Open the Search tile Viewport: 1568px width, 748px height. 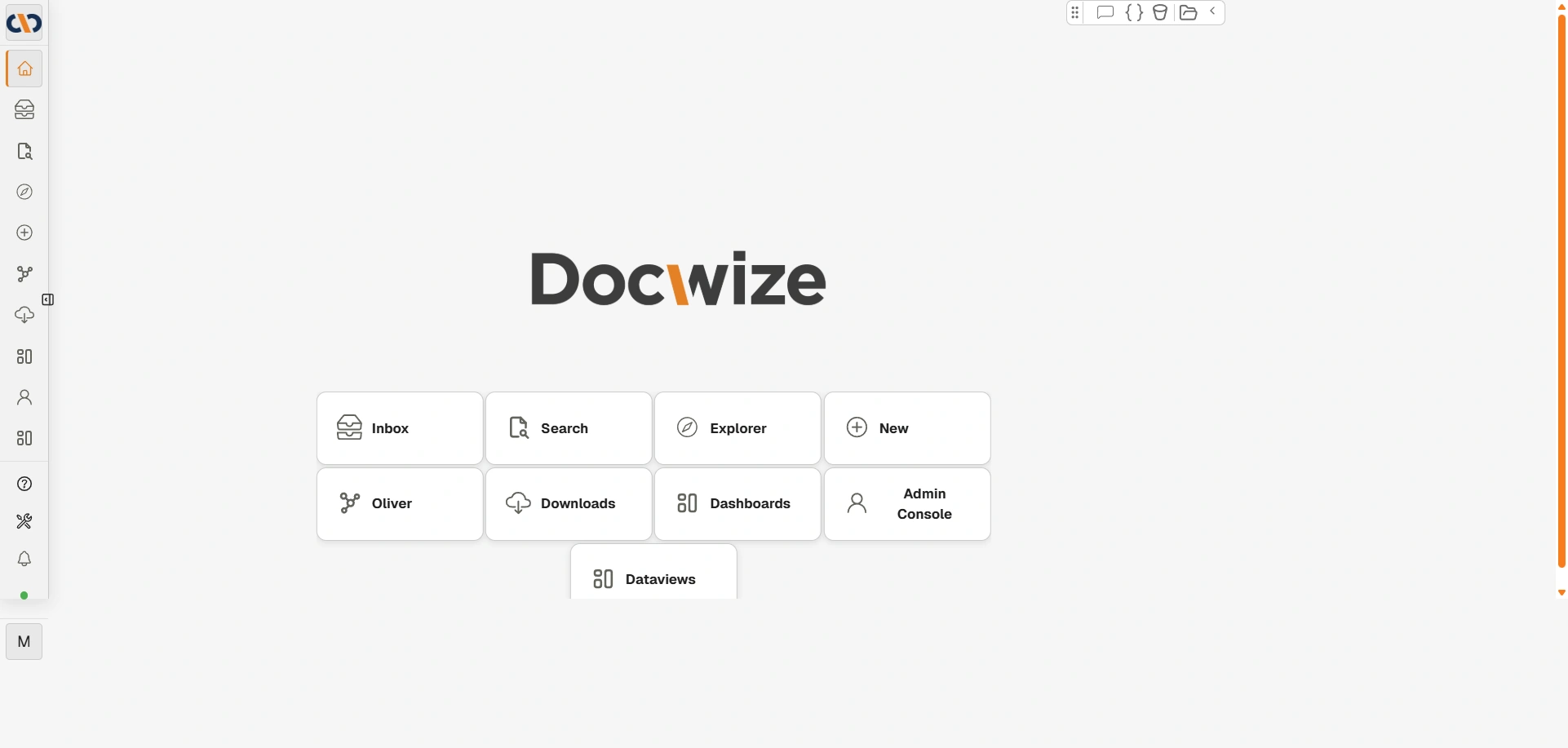click(569, 428)
